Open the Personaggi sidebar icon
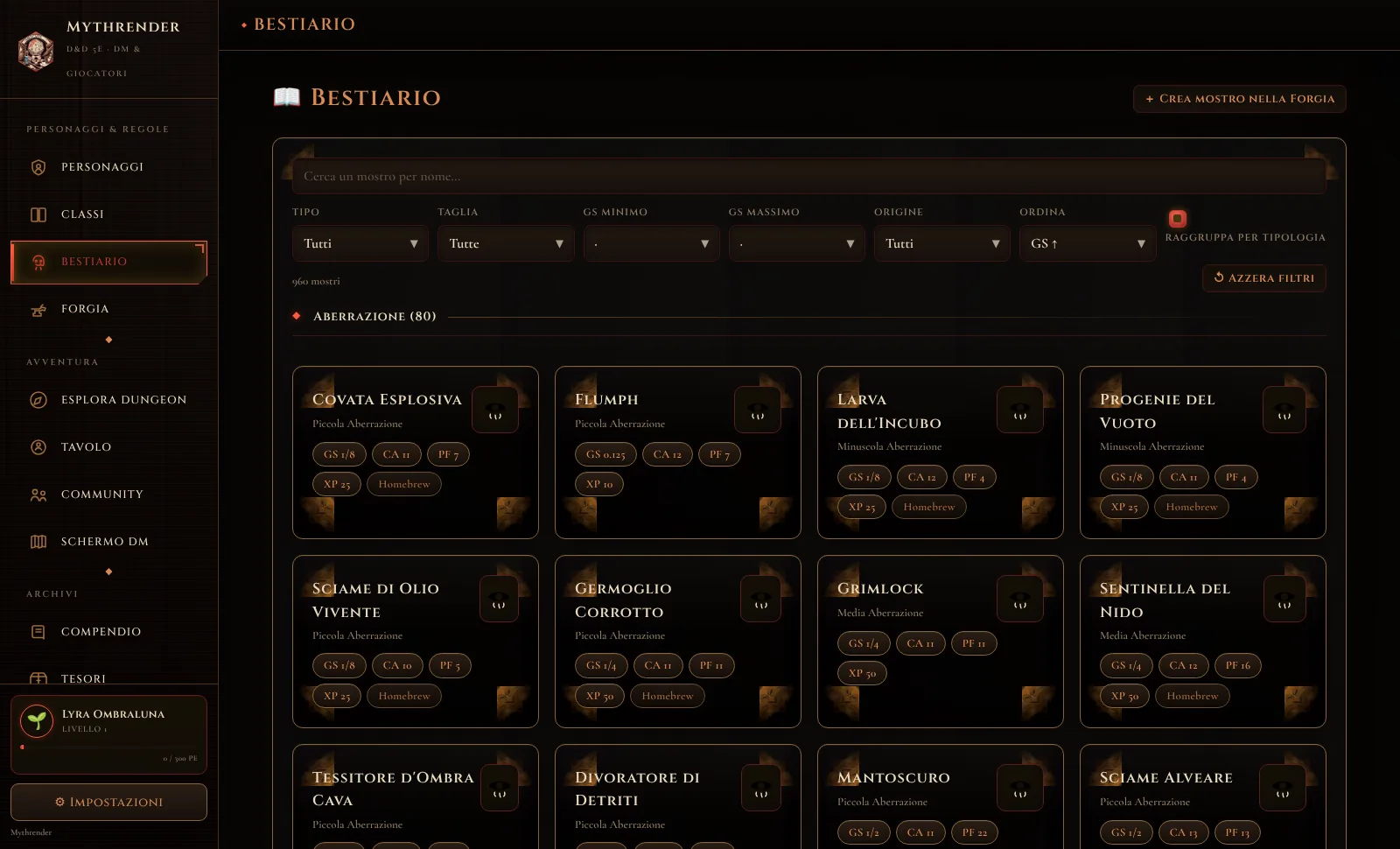The image size is (1400, 849). point(38,167)
